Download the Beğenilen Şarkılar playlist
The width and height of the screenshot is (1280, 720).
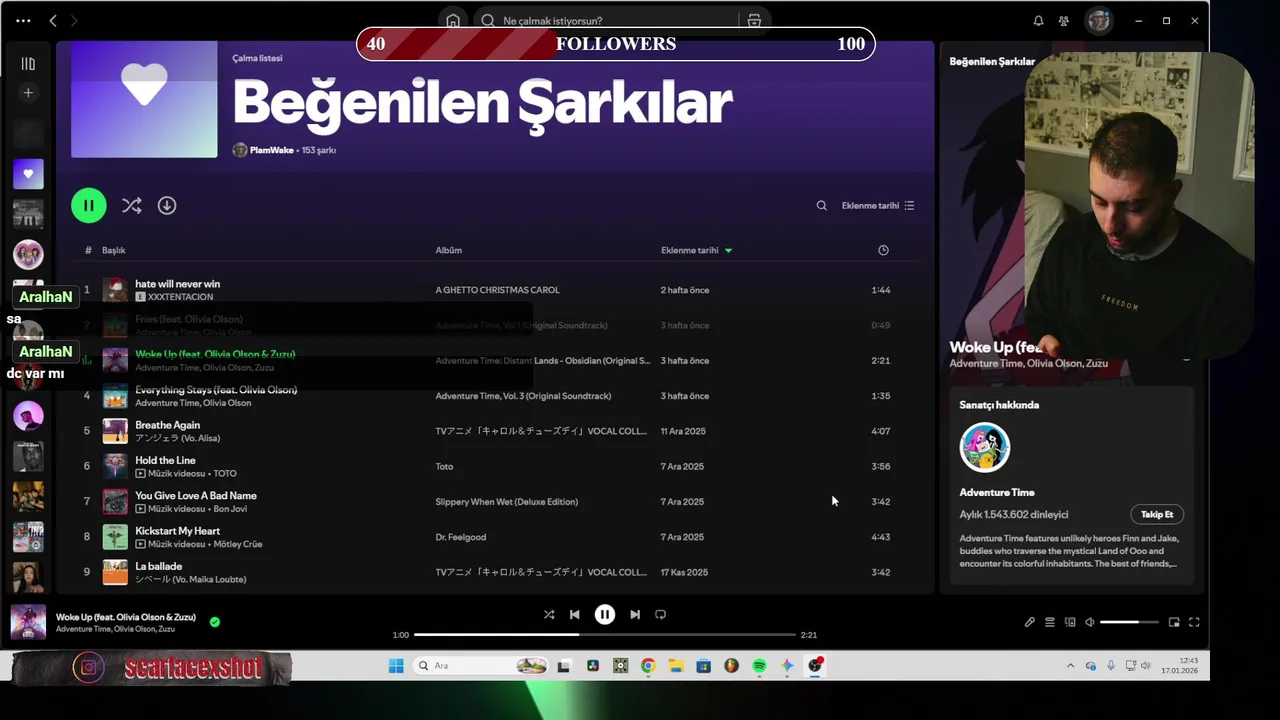click(167, 205)
